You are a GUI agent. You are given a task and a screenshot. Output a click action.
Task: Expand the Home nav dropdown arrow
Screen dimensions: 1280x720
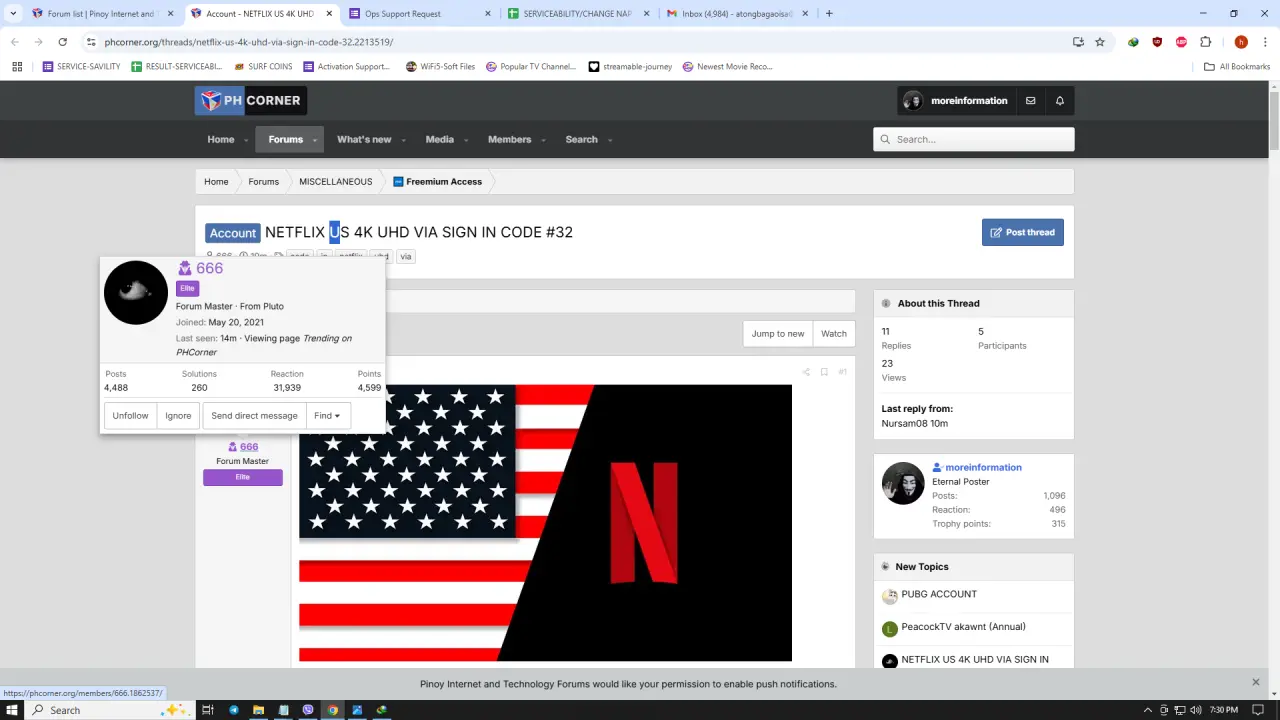click(x=246, y=140)
